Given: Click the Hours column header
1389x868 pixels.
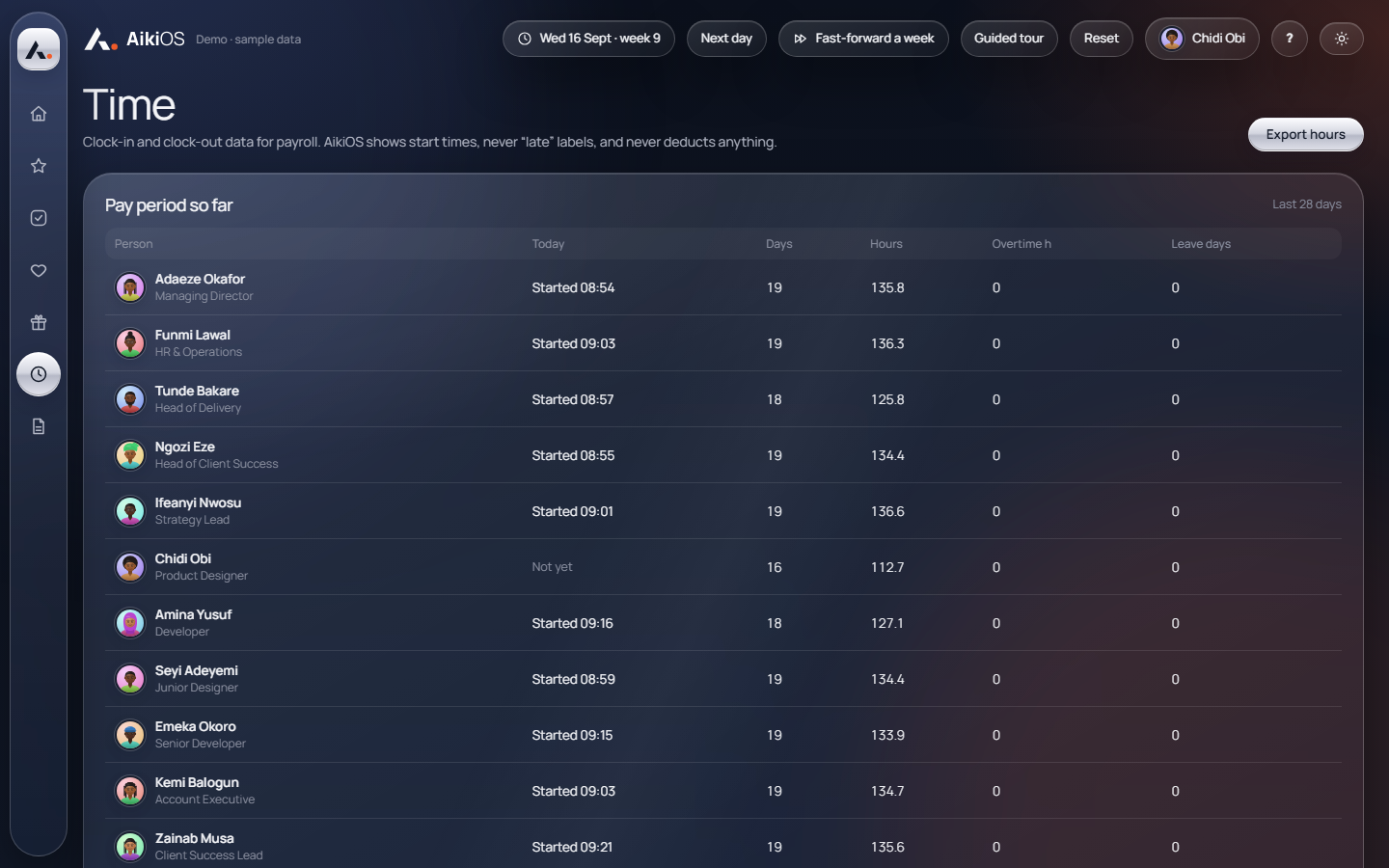Looking at the screenshot, I should pyautogui.click(x=886, y=244).
